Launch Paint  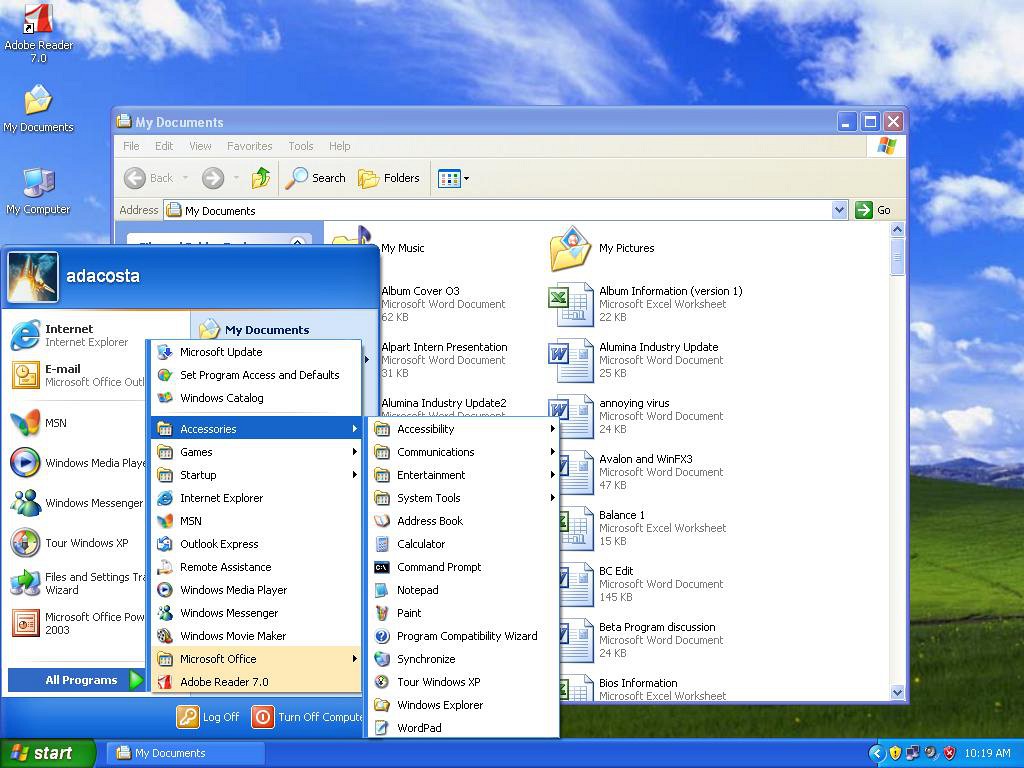(x=464, y=613)
